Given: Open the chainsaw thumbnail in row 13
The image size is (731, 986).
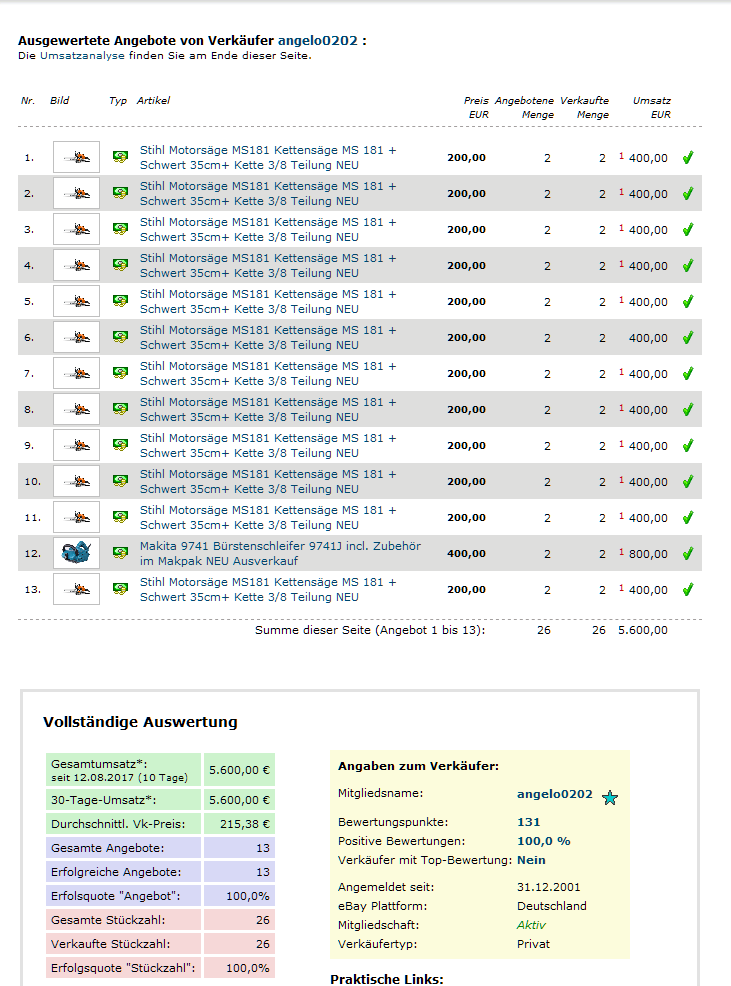Looking at the screenshot, I should [76, 589].
